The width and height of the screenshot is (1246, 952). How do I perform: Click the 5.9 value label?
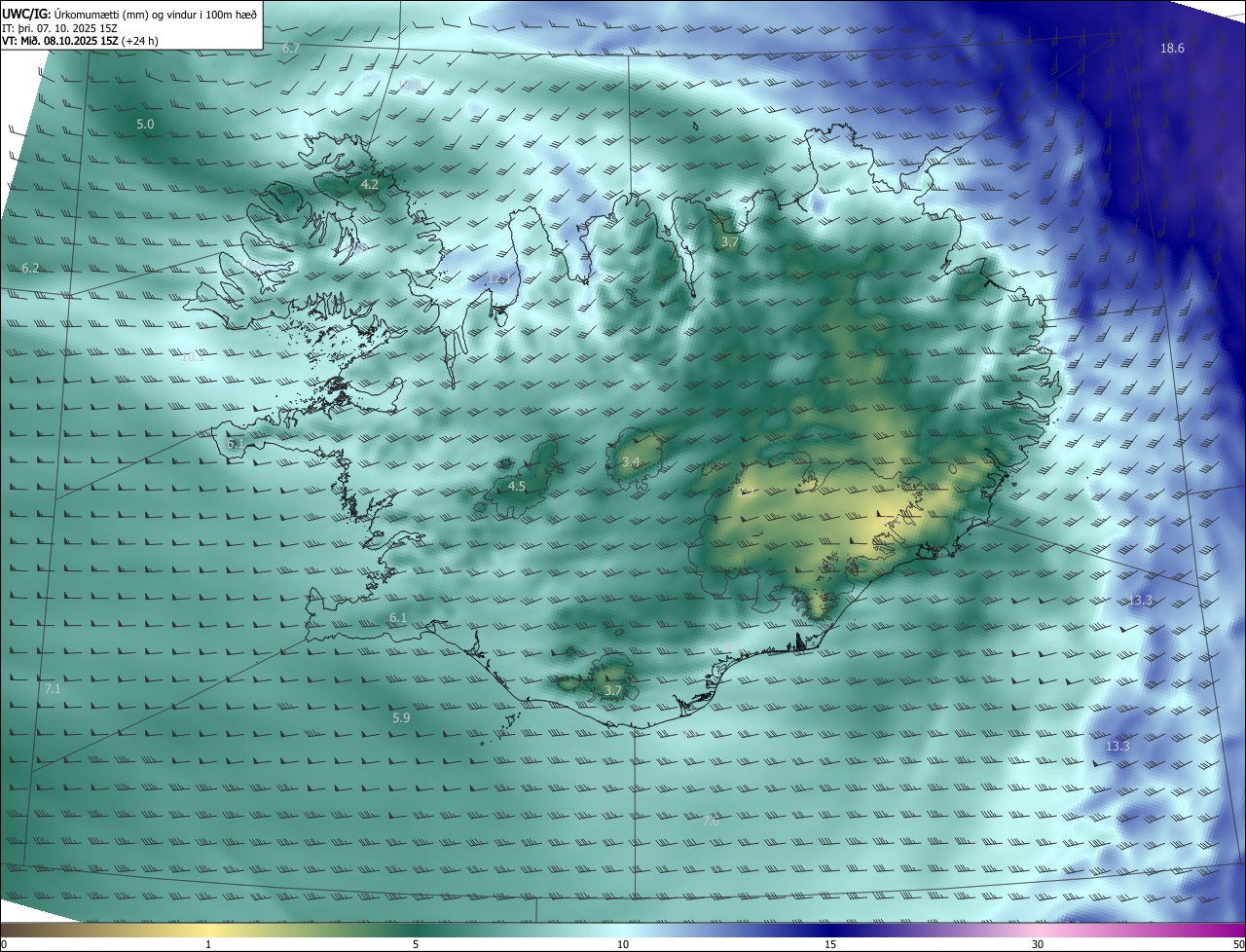401,717
